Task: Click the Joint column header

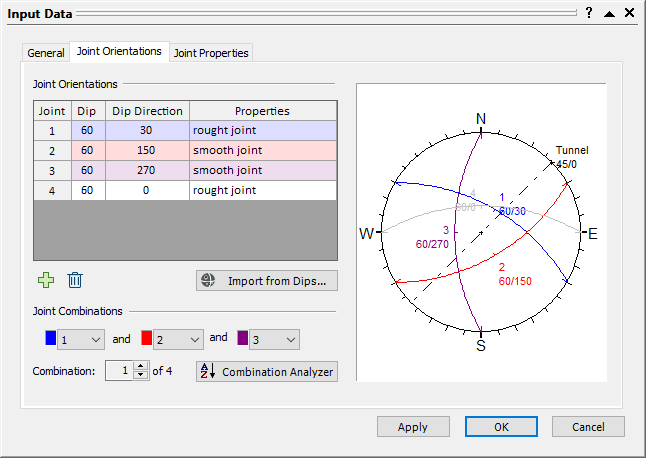Action: click(x=52, y=111)
